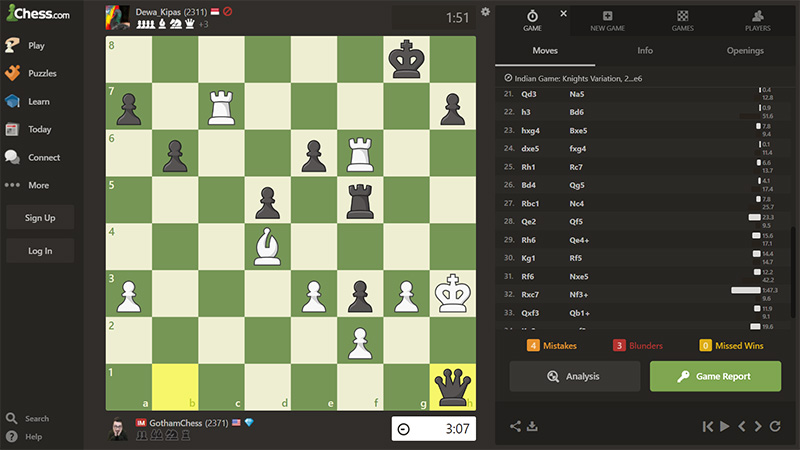Click the Blunders count badge
This screenshot has width=800, height=450.
click(619, 345)
